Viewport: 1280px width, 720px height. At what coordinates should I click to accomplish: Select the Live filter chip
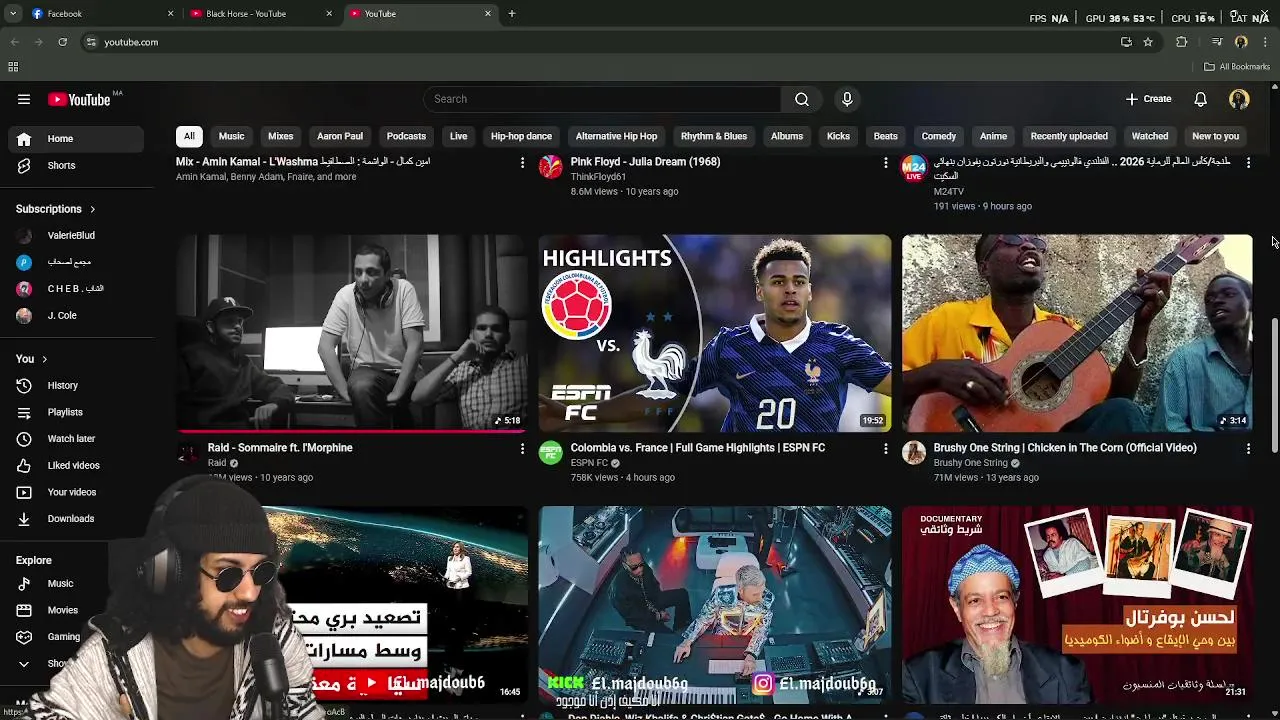[458, 136]
